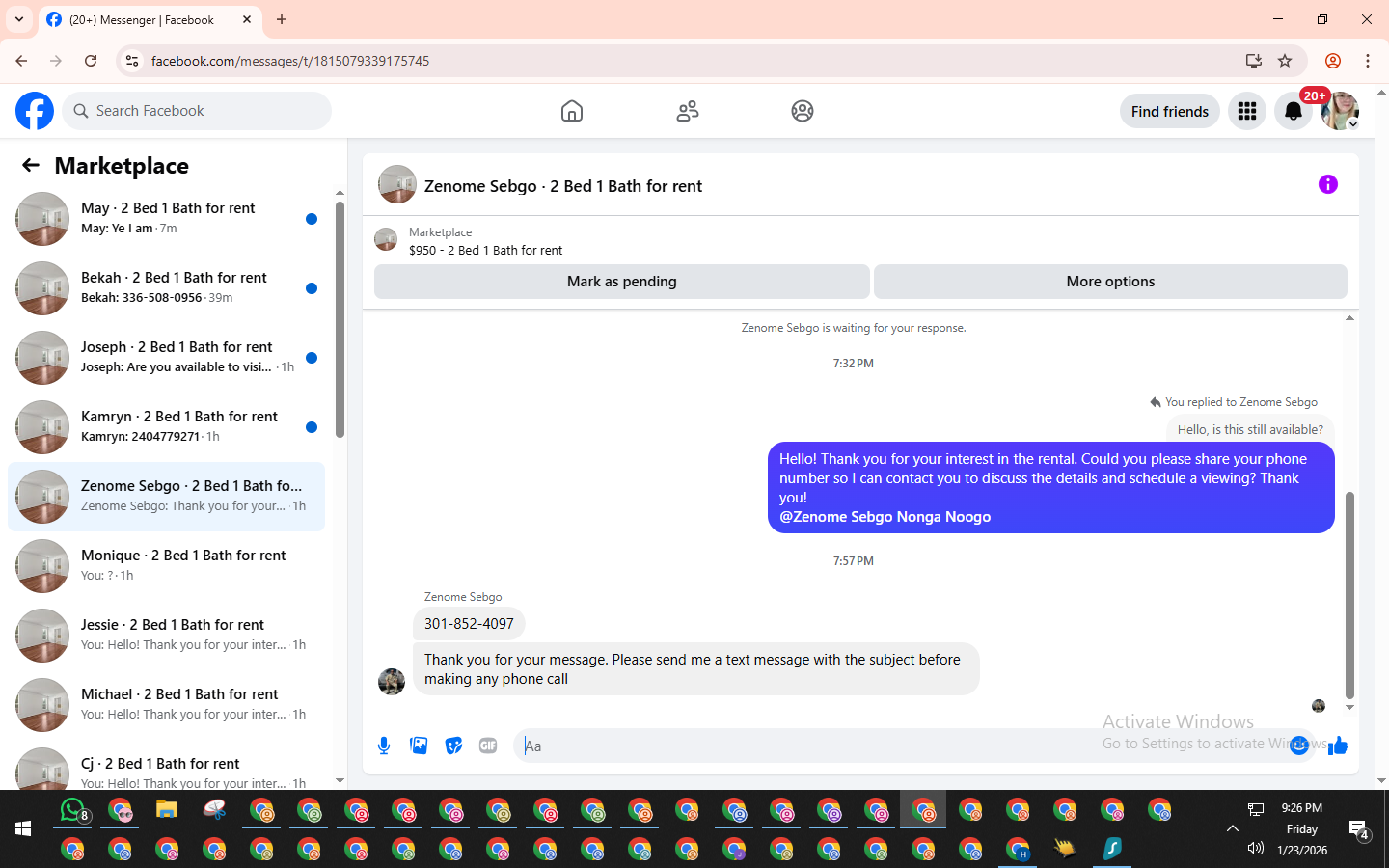This screenshot has width=1389, height=868.
Task: Open Chrome profile icon
Action: [x=1333, y=61]
